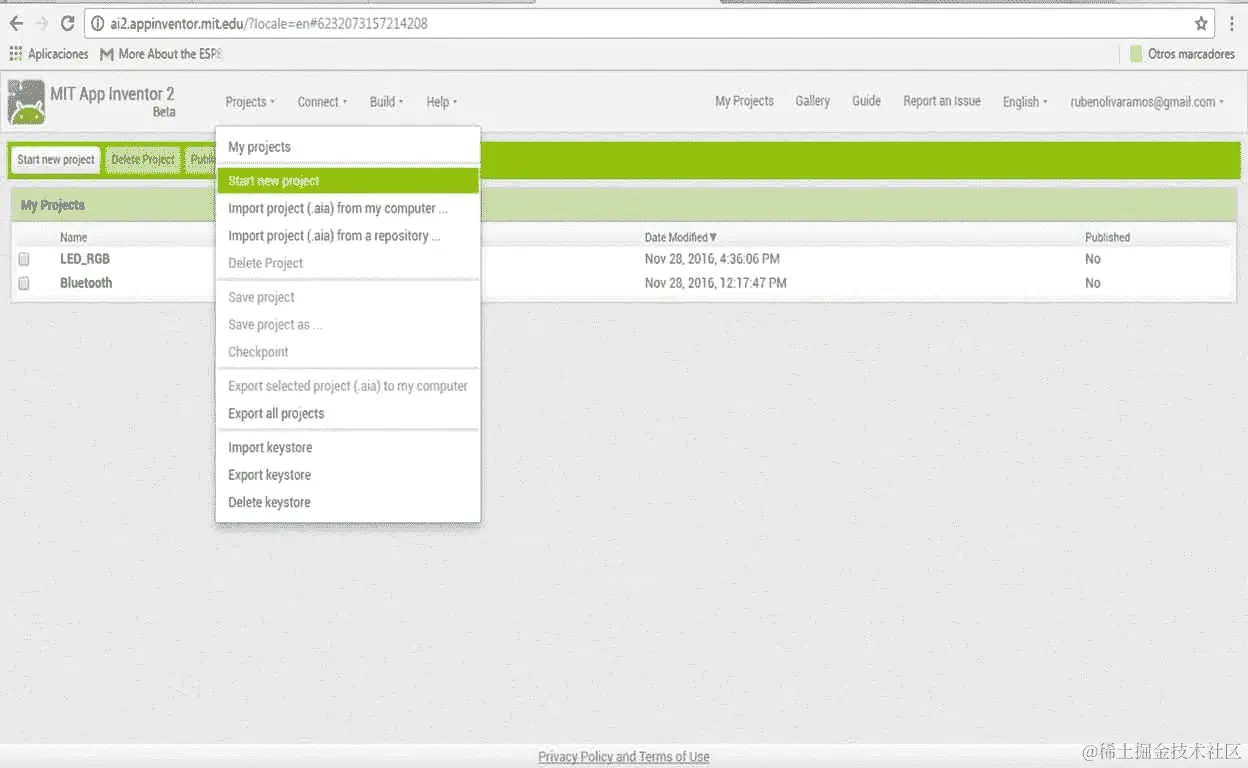This screenshot has height=768, width=1248.
Task: Select My projects in Projects menu
Action: [x=348, y=147]
